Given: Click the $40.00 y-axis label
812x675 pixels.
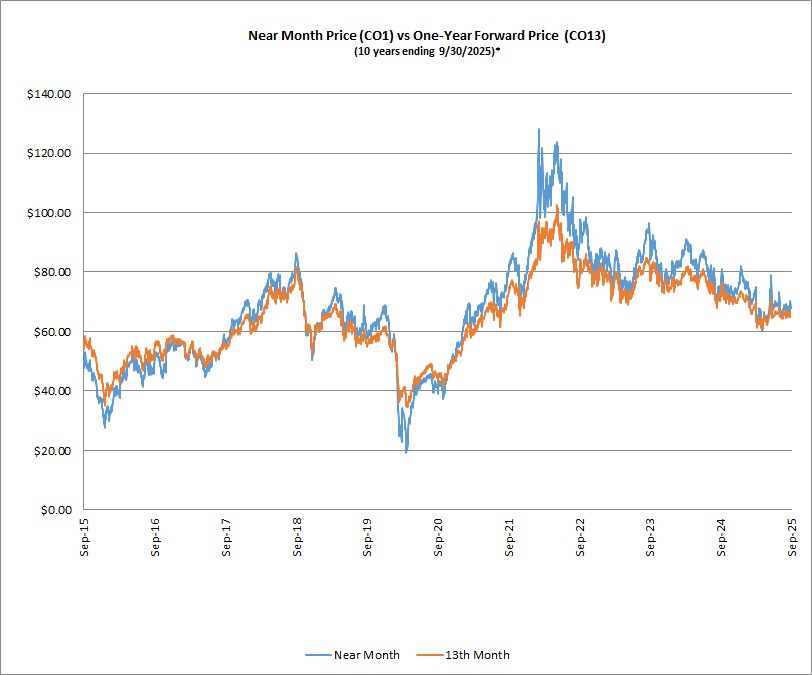Looking at the screenshot, I should (x=52, y=391).
